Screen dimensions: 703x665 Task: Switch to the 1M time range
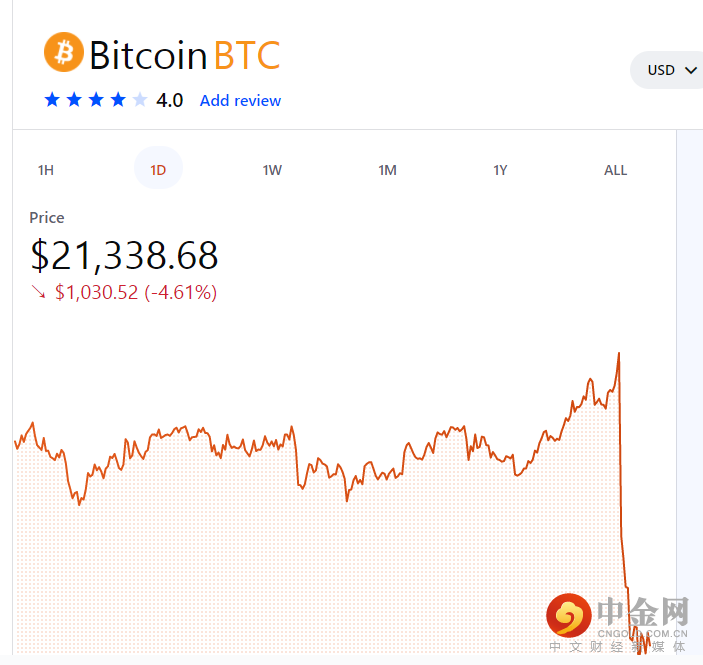387,170
